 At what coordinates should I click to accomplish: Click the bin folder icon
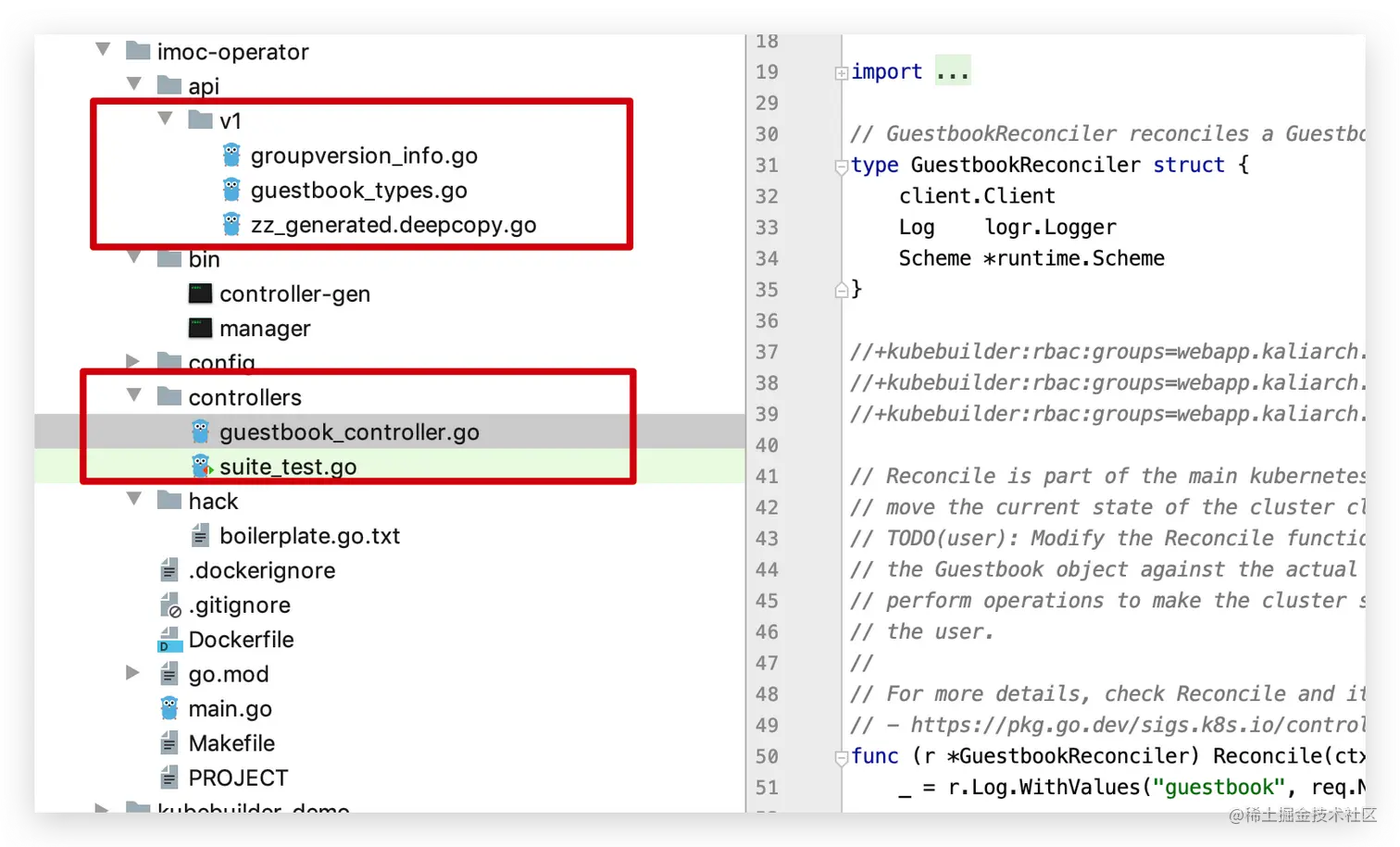169,258
